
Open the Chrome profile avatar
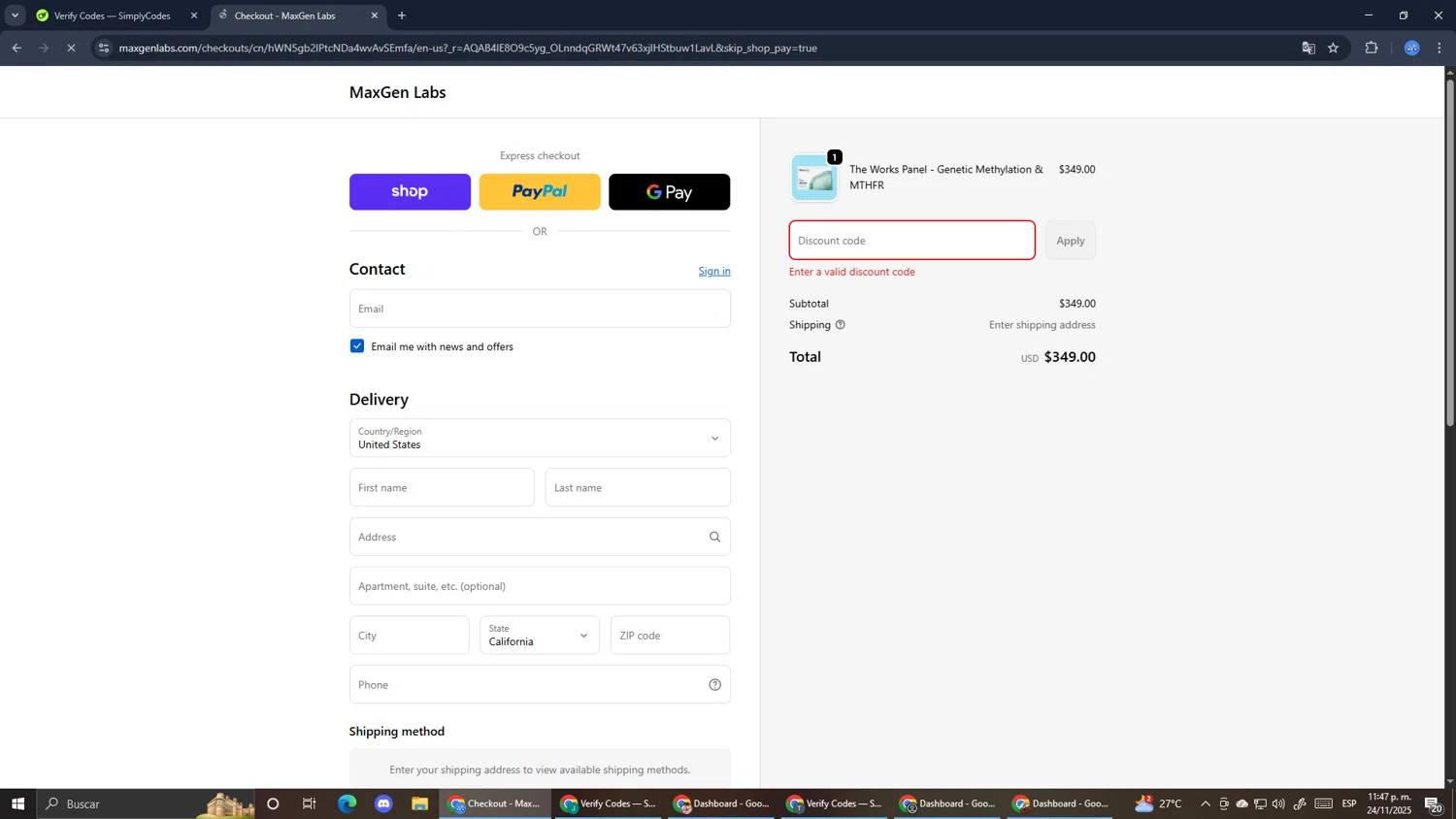1412,48
